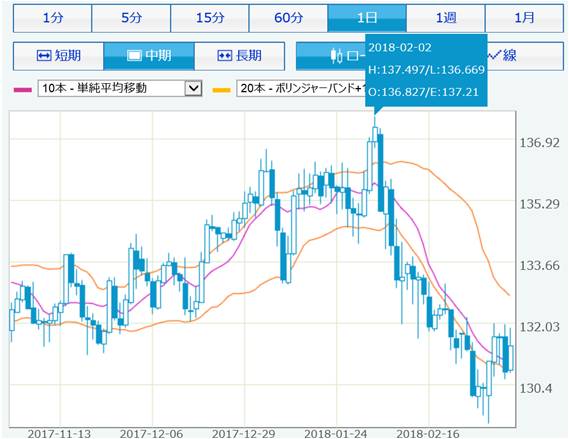Open the 60分 timeframe tab

point(288,18)
